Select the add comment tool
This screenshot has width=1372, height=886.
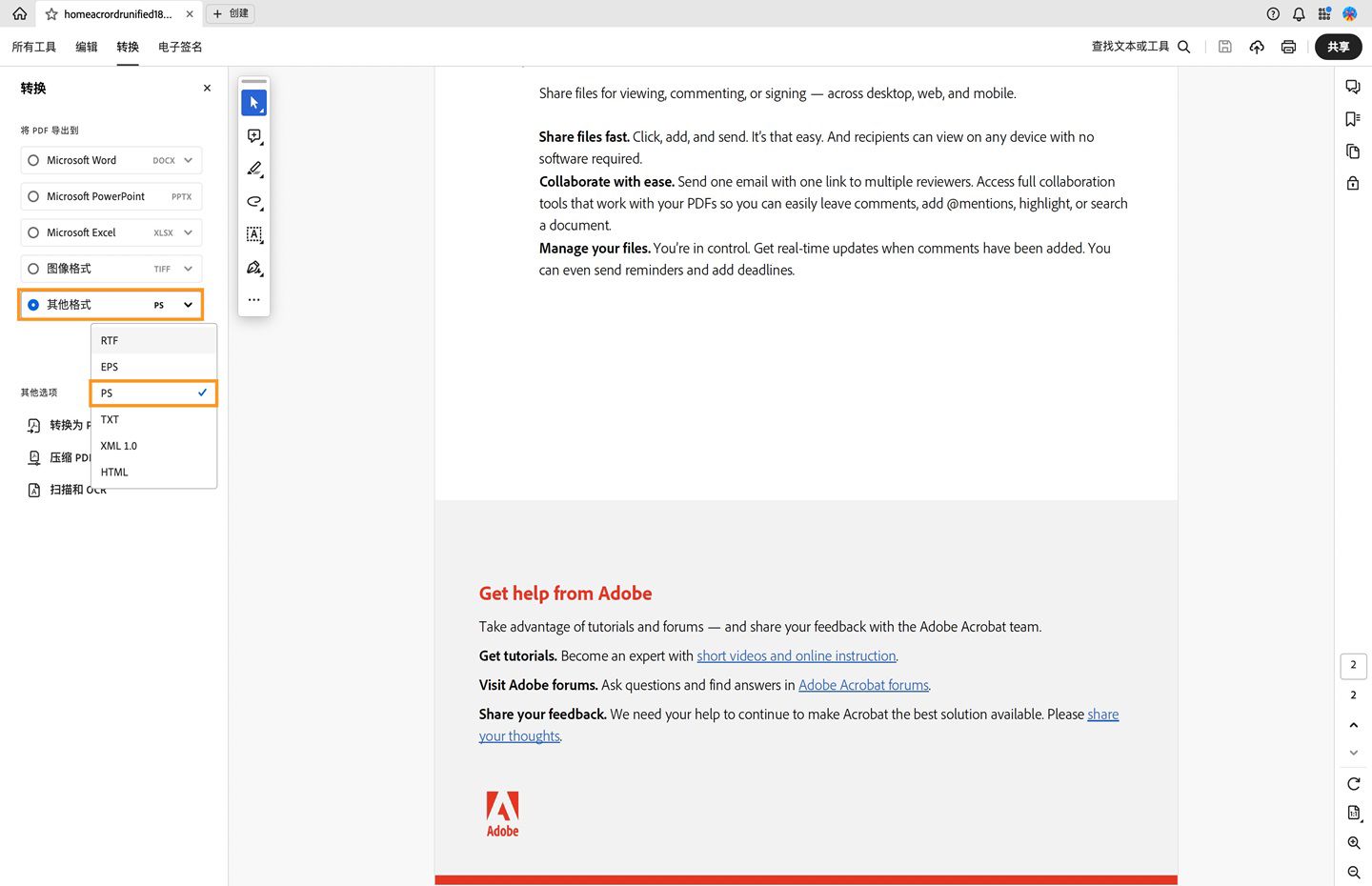click(x=253, y=136)
